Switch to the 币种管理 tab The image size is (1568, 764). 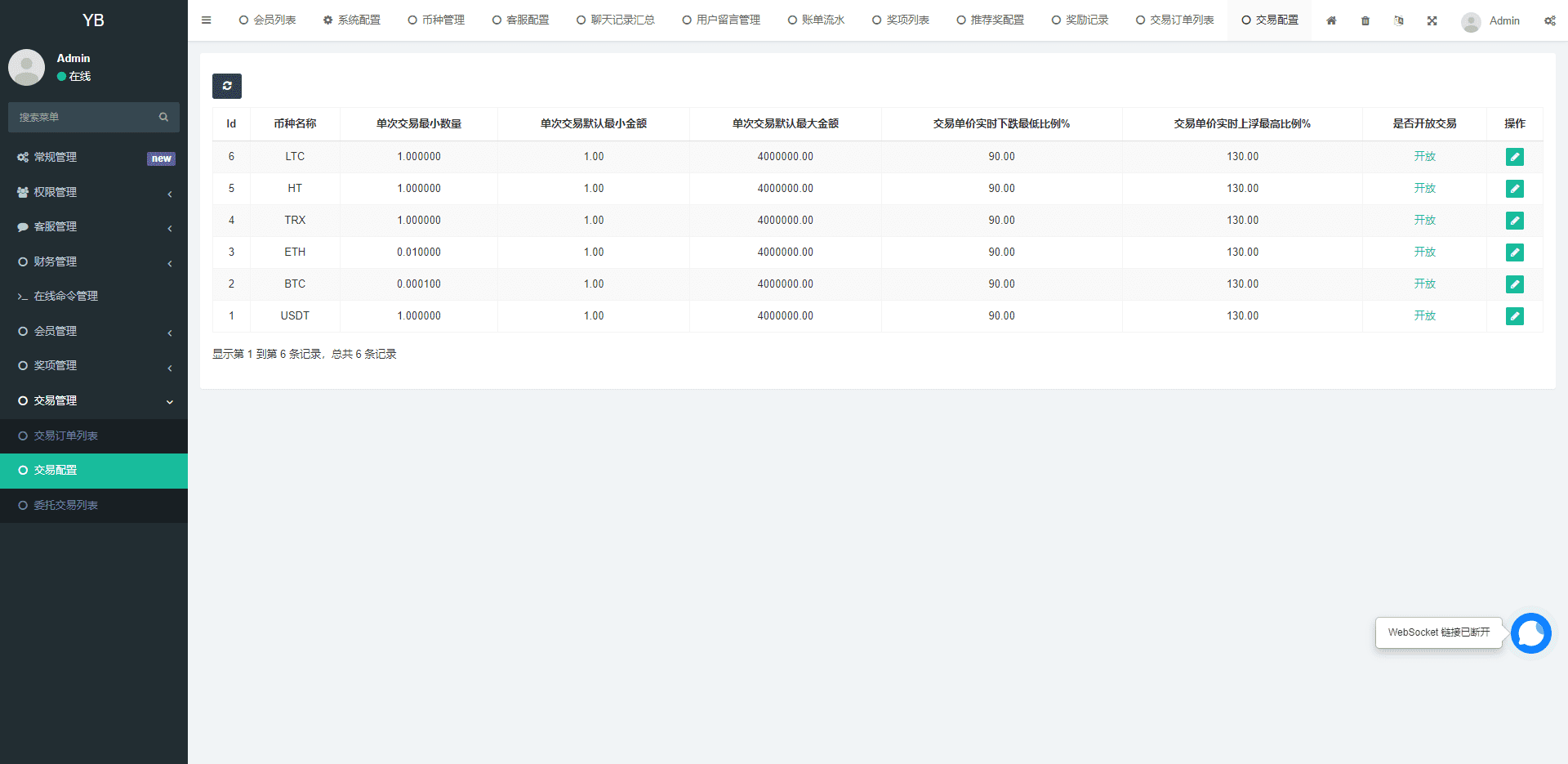pyautogui.click(x=436, y=20)
